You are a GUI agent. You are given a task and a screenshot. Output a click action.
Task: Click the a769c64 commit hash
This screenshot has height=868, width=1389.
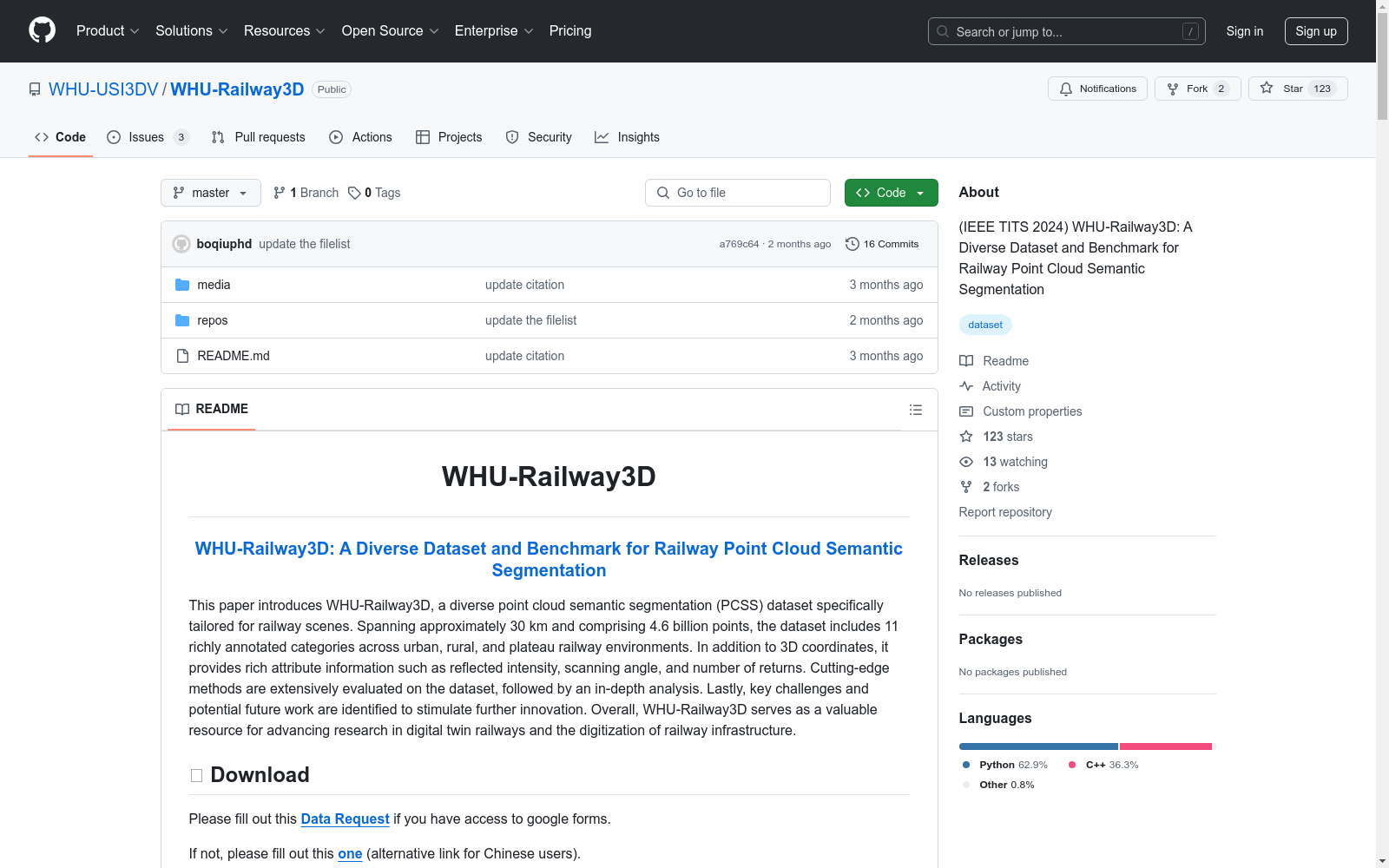[739, 244]
